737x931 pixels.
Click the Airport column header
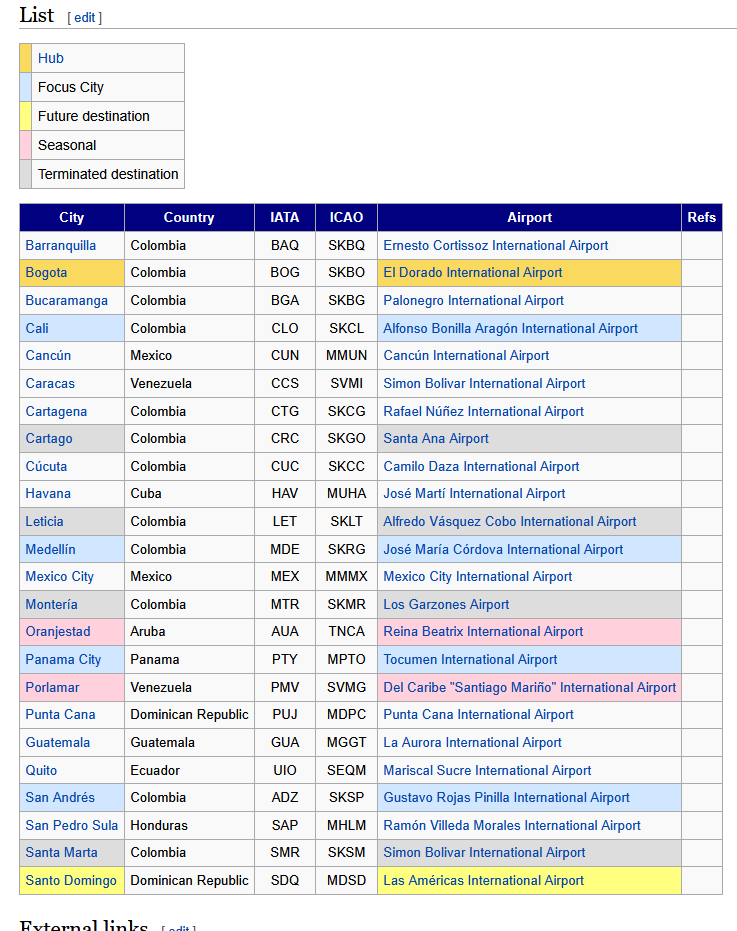[x=529, y=217]
